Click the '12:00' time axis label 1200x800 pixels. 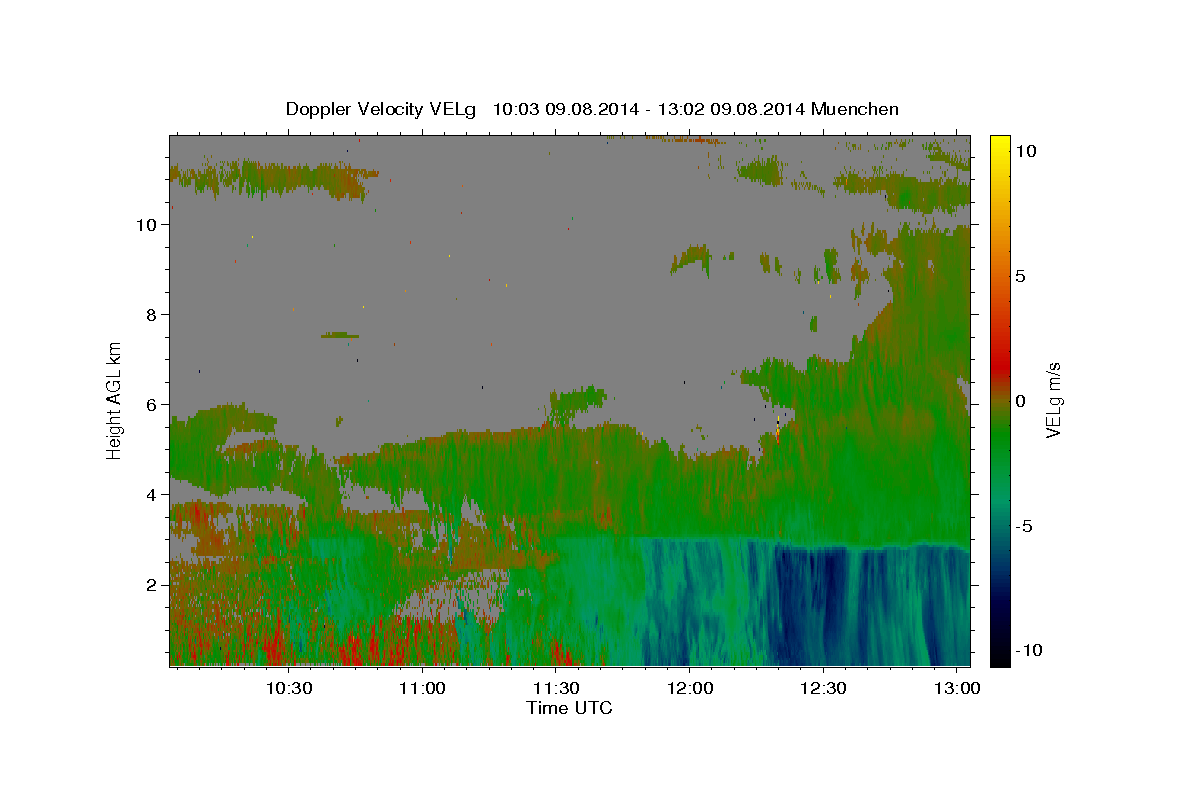coord(689,689)
